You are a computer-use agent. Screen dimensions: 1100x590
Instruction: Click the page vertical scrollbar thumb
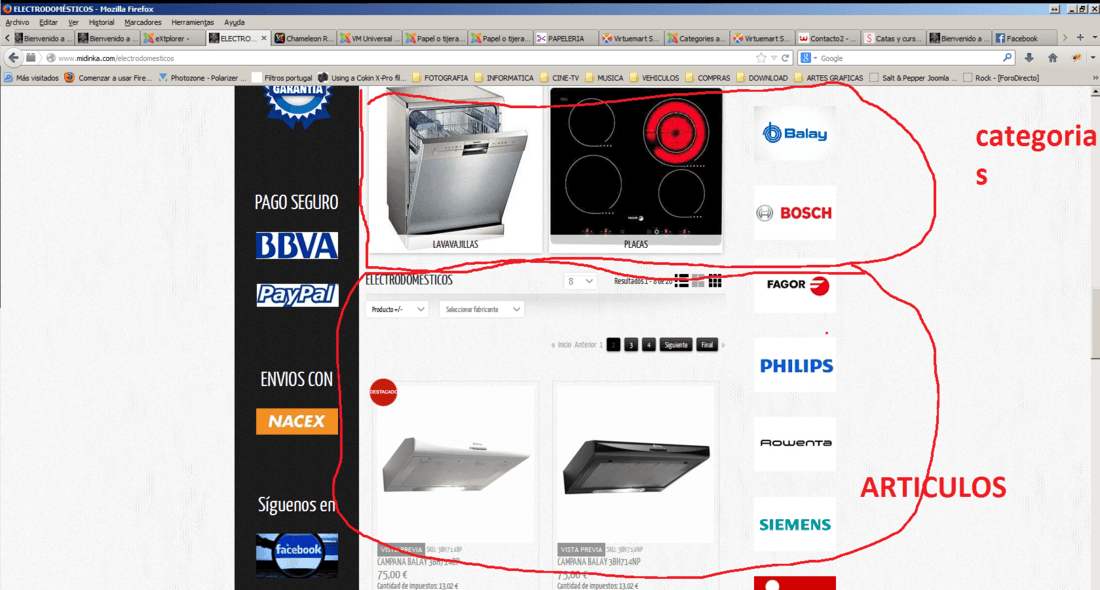coord(1094,323)
